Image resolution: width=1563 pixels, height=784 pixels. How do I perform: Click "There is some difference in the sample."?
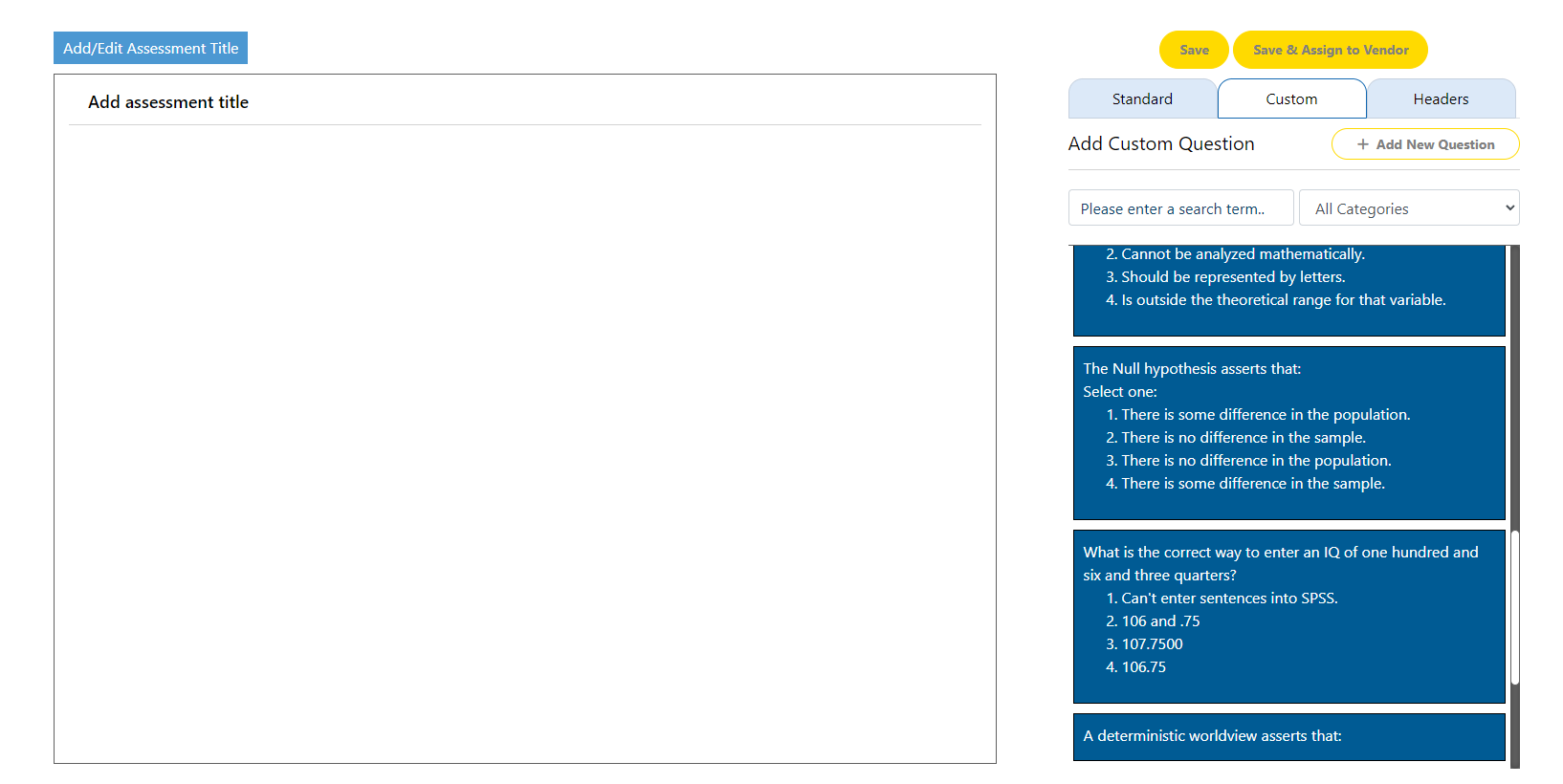(1253, 484)
